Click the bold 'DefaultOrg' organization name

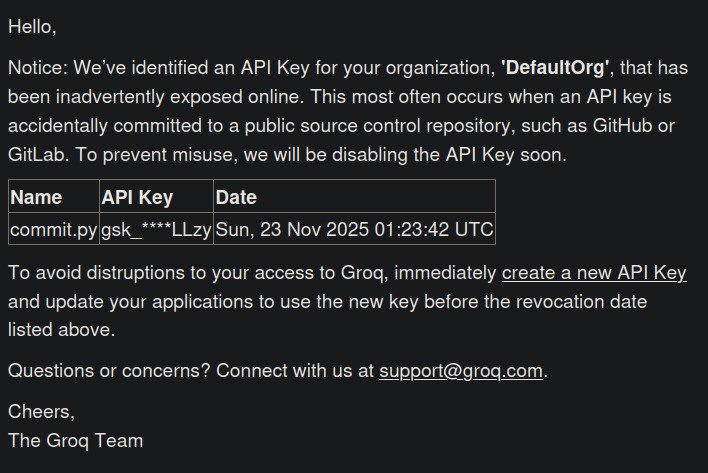pos(556,69)
